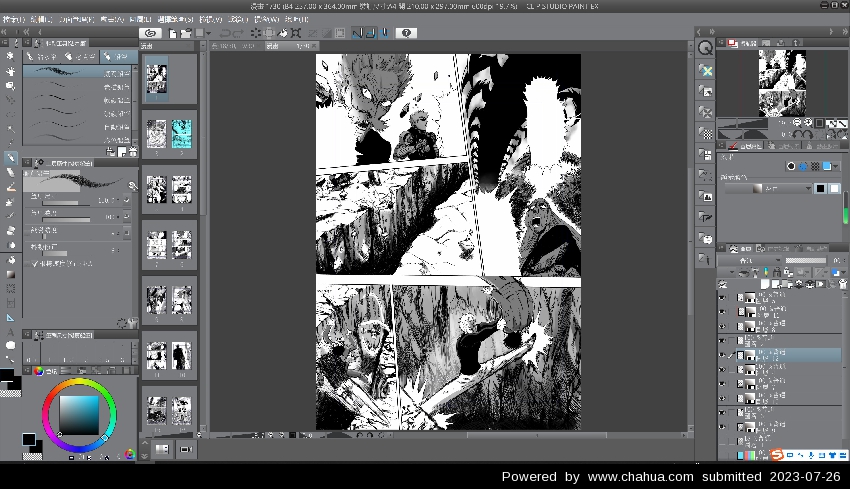Toggle Snap to Ruler in command bar
Screen dimensions: 850x489
click(x=357, y=33)
